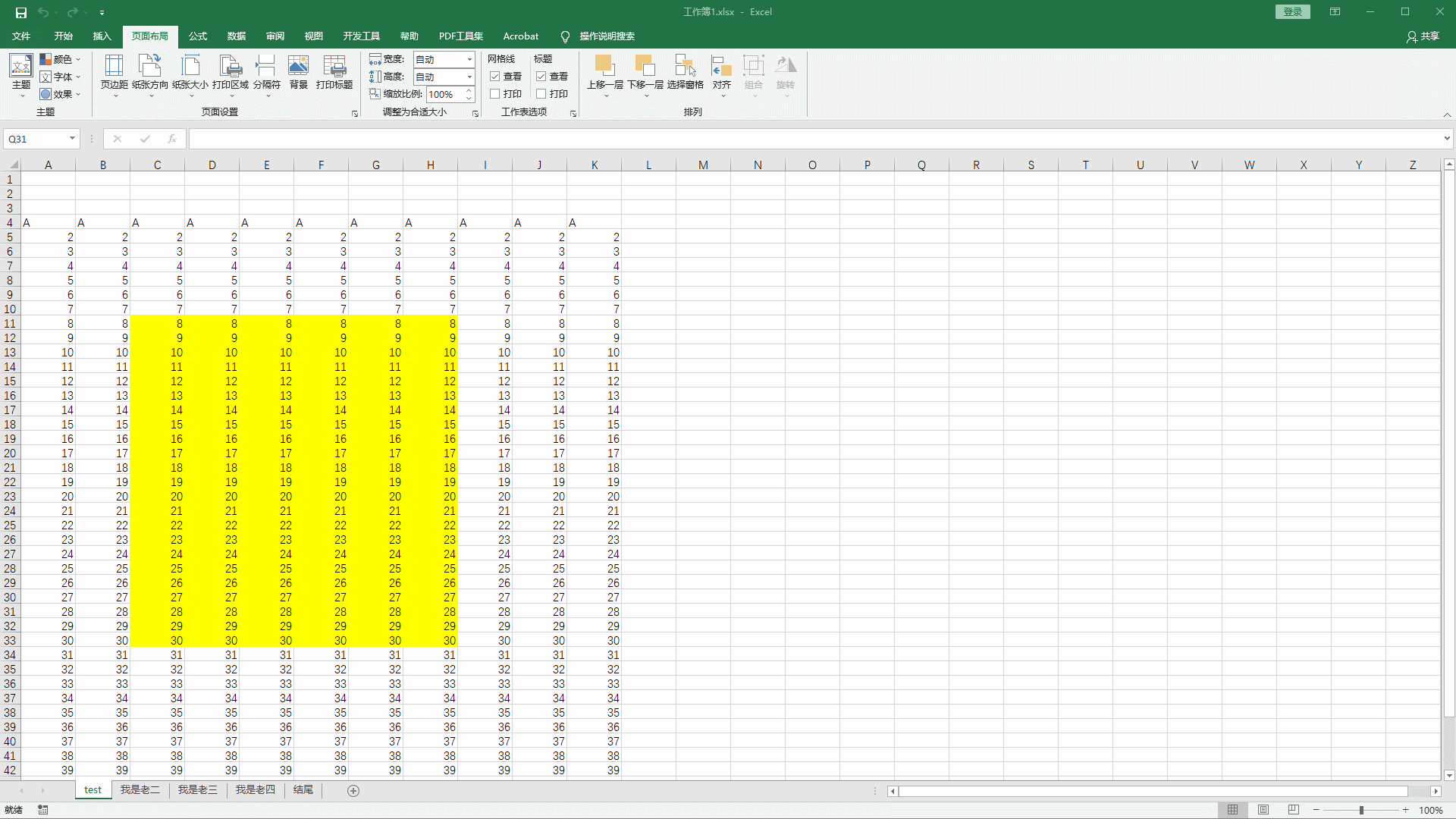Open theme Colors (颜色) menu

60,59
